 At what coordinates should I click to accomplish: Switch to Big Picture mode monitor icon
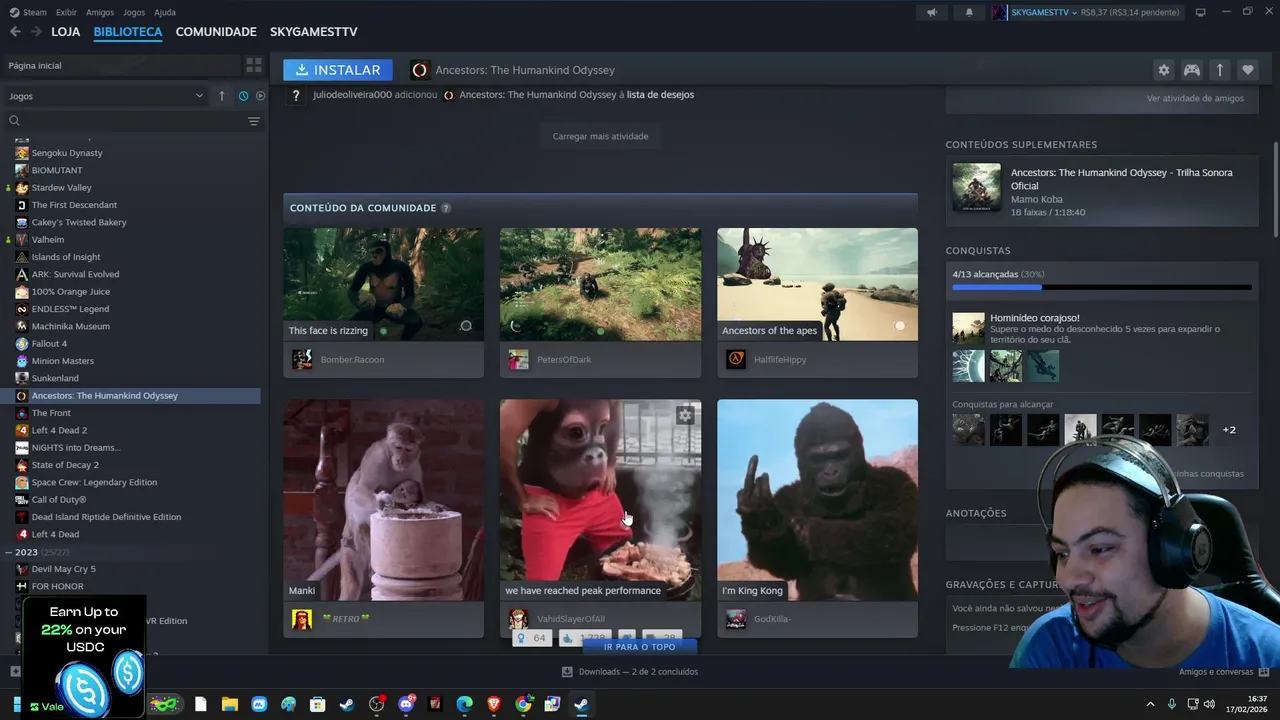1201,12
